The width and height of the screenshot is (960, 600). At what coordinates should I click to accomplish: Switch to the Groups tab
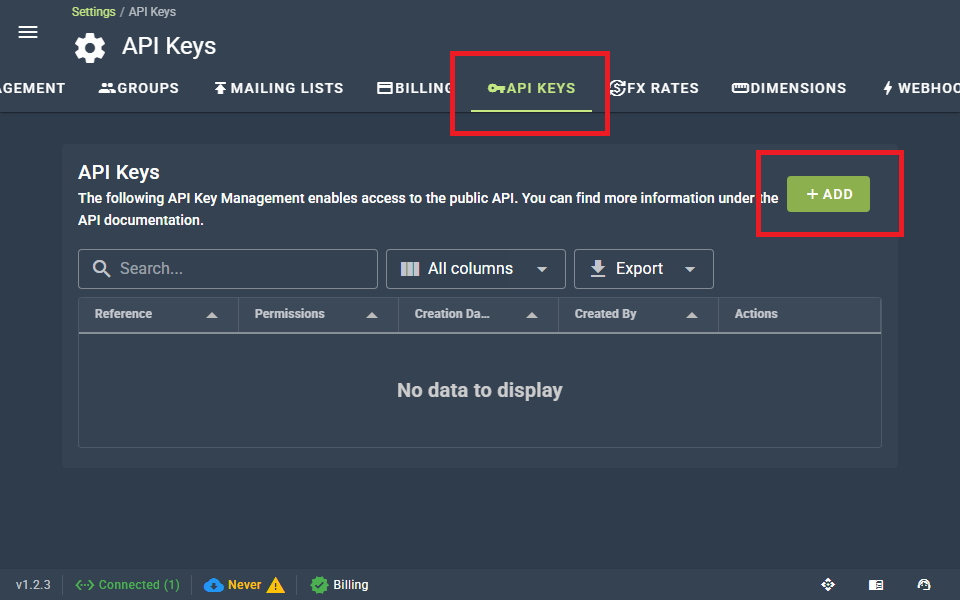point(138,88)
